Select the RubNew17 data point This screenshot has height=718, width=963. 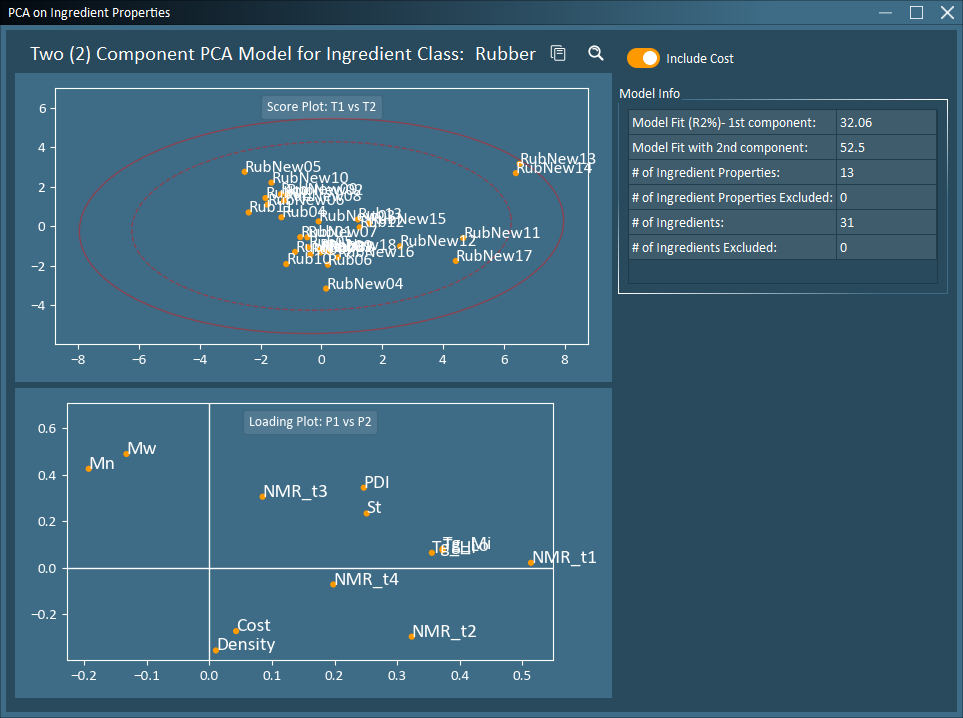456,260
